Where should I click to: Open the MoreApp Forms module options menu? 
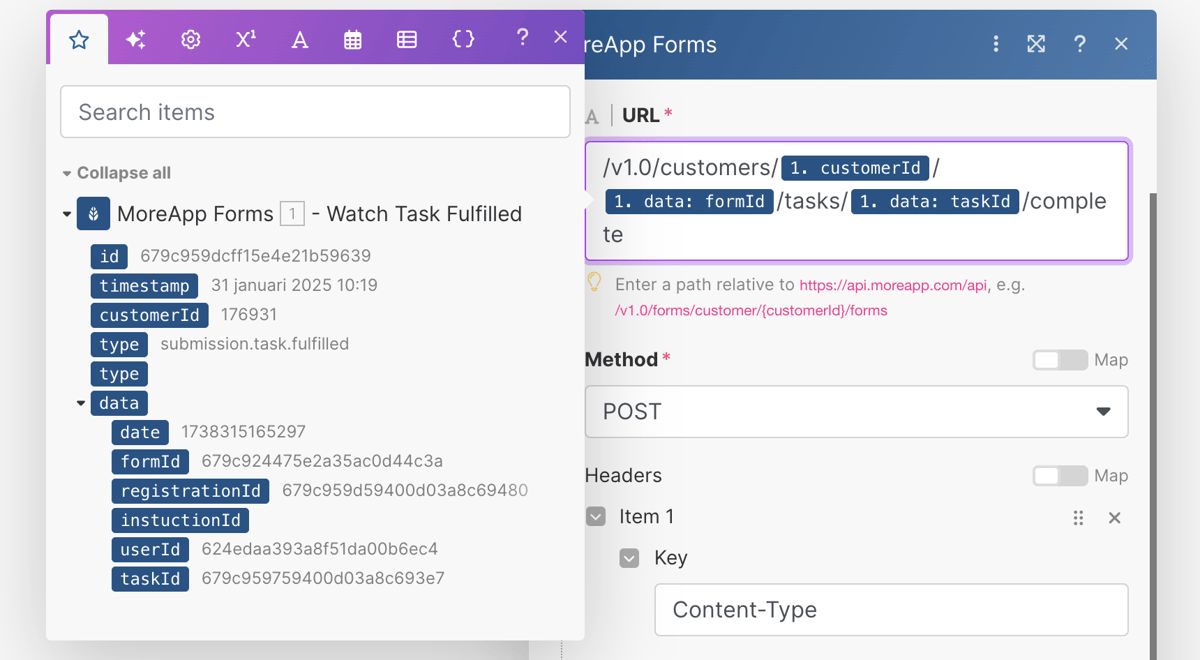(x=995, y=44)
